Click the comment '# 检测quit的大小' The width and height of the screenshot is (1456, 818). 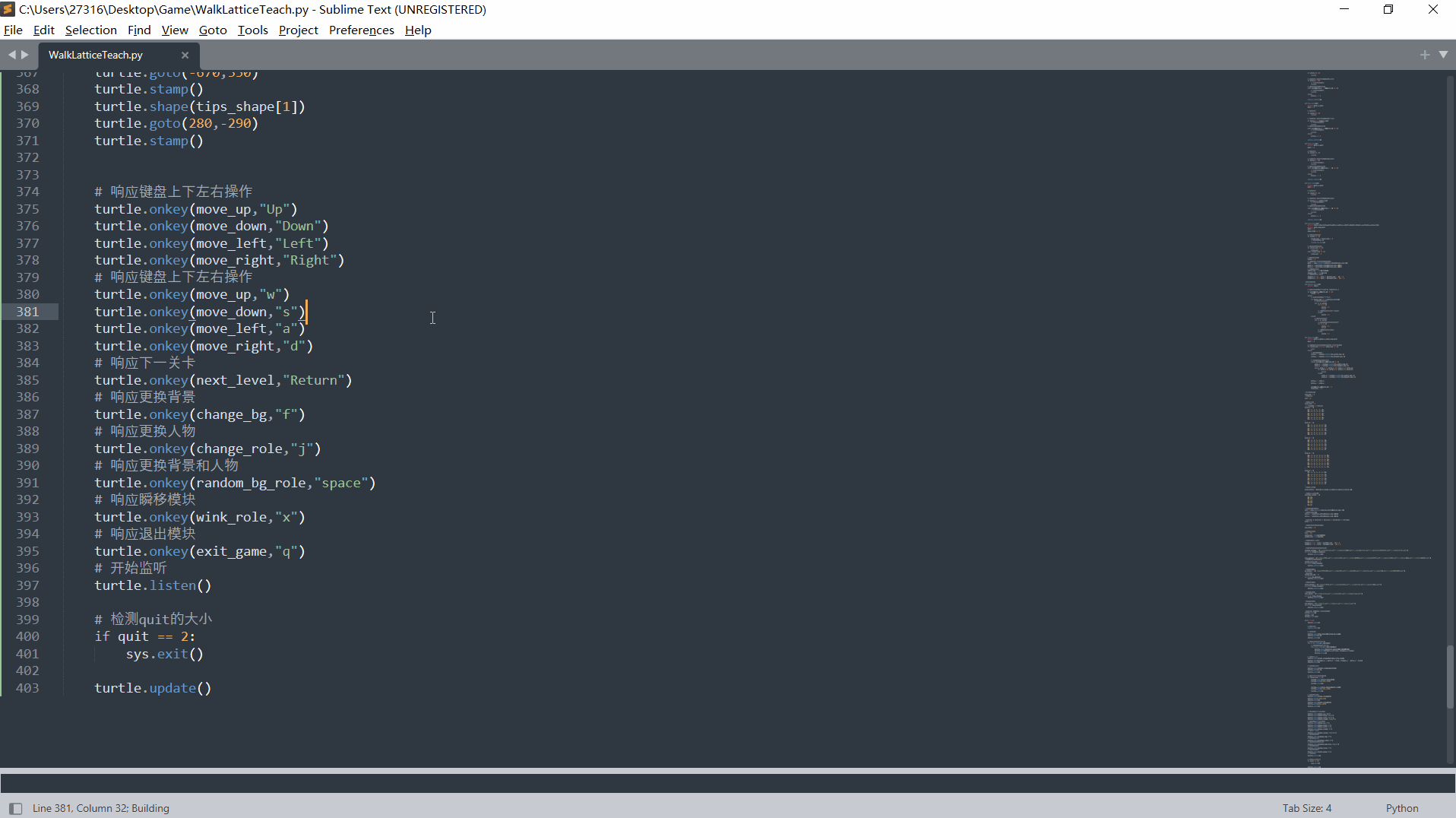click(154, 620)
